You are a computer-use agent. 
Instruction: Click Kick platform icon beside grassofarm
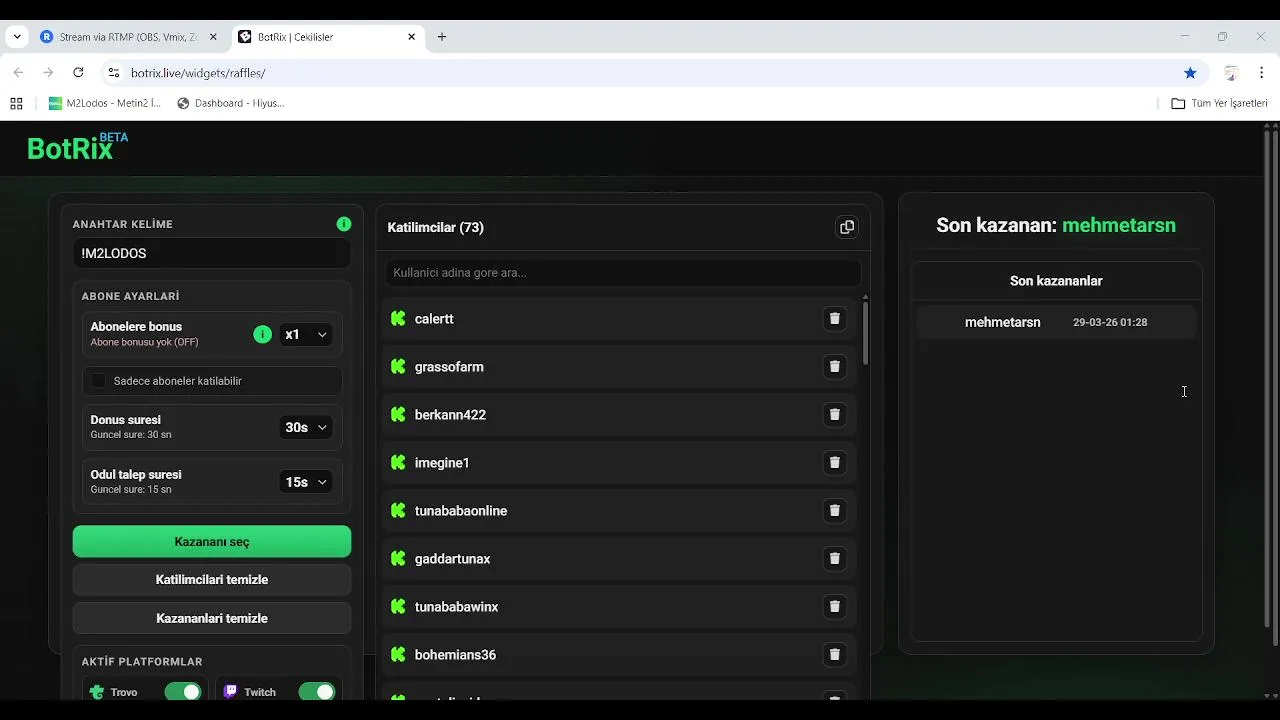point(398,367)
